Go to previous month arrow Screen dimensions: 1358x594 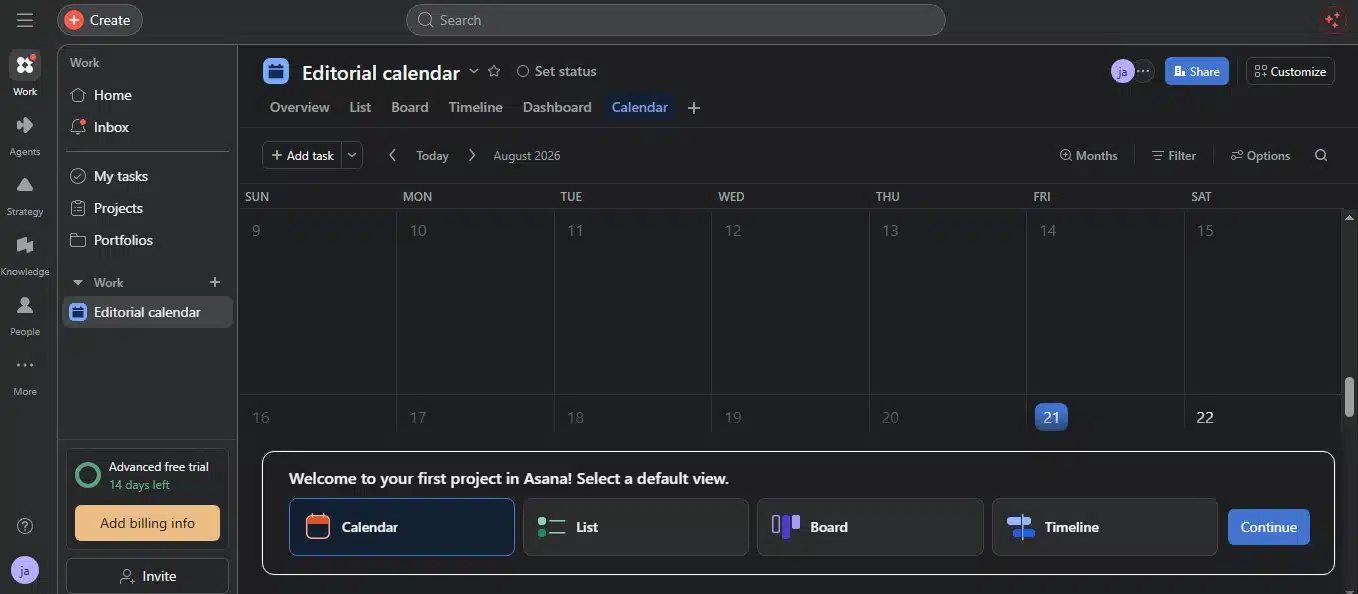[392, 155]
